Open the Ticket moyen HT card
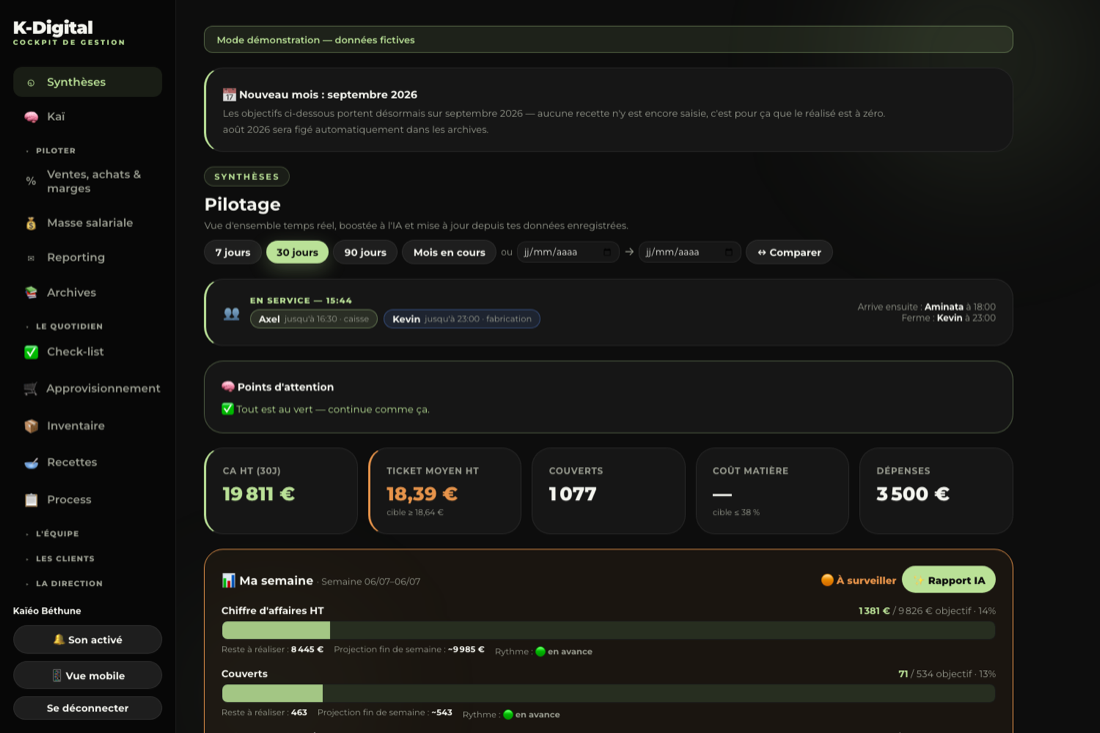Viewport: 1100px width, 733px height. [x=445, y=491]
